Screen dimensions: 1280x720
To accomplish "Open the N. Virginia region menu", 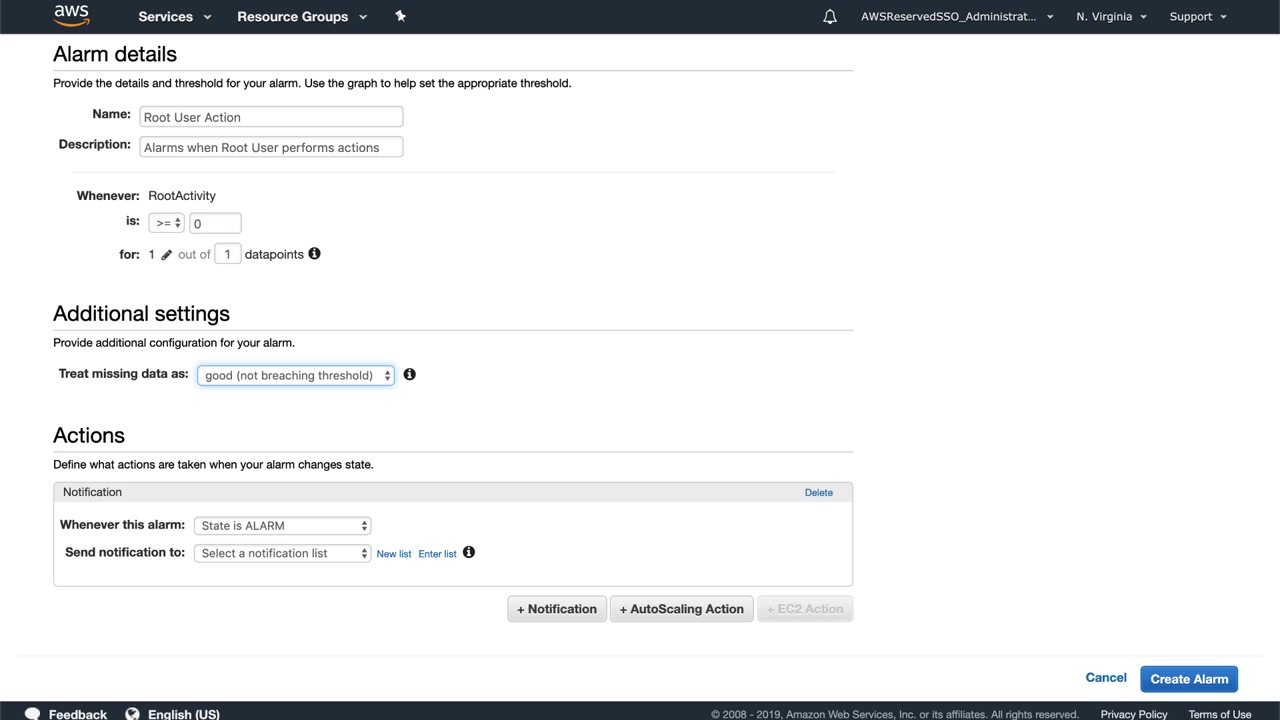I will (x=1111, y=17).
